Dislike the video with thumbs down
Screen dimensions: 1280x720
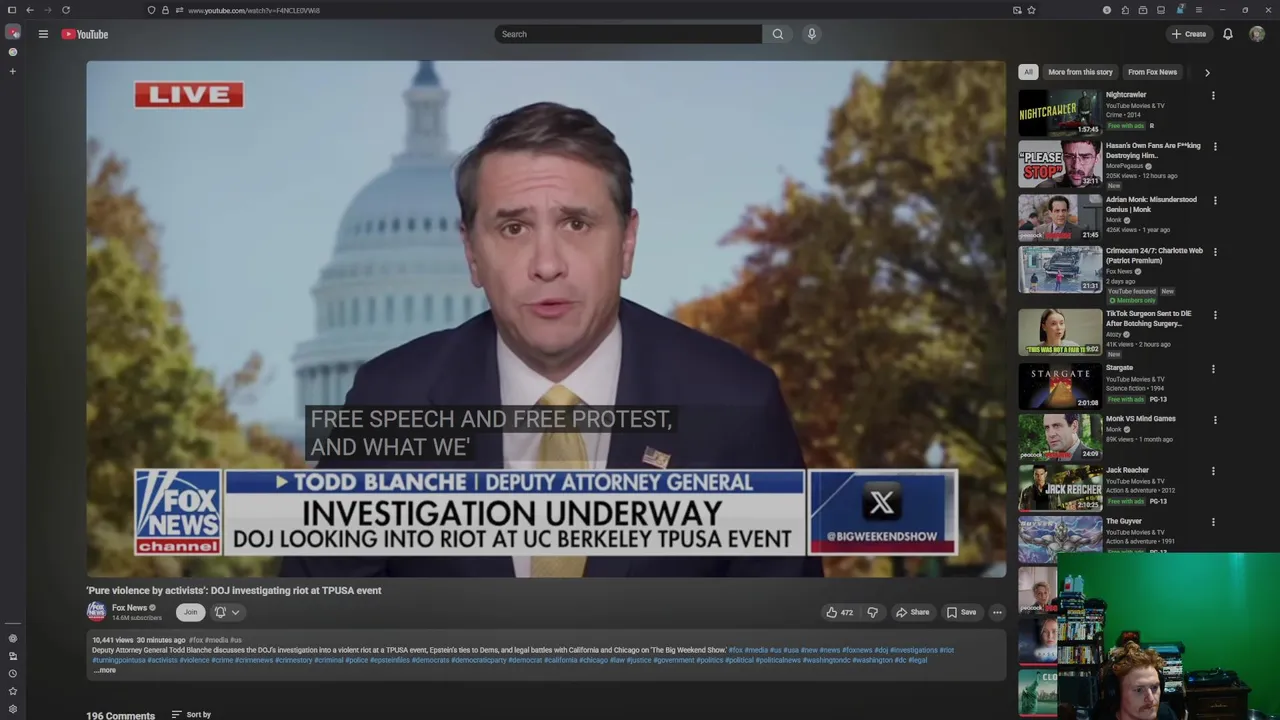[872, 612]
